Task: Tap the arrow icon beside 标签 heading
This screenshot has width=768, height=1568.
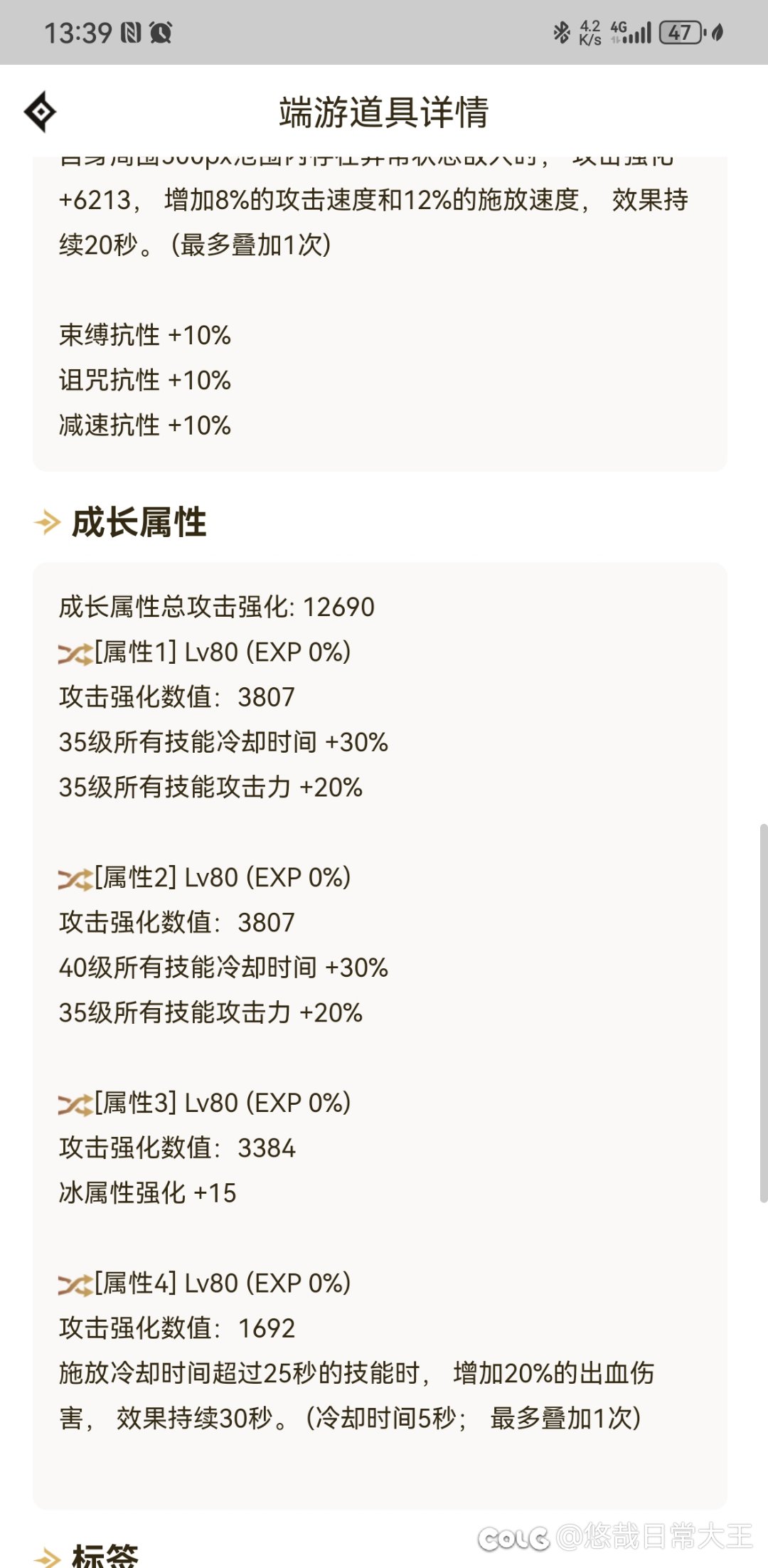Action: [x=48, y=1557]
